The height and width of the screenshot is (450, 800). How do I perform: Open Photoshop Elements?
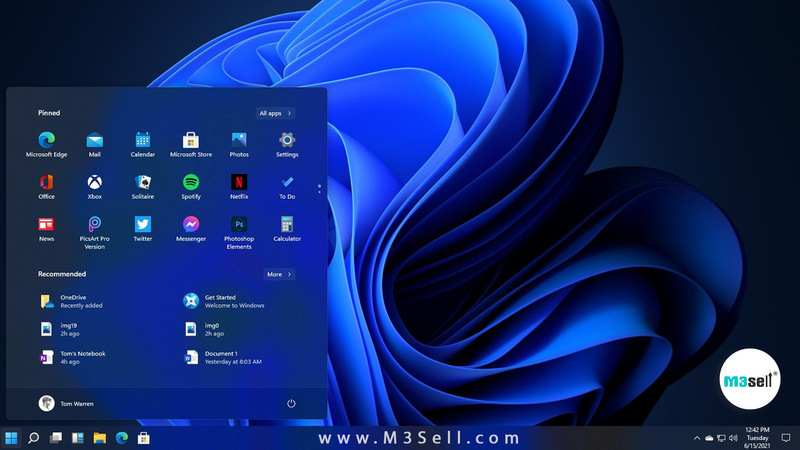tap(239, 233)
